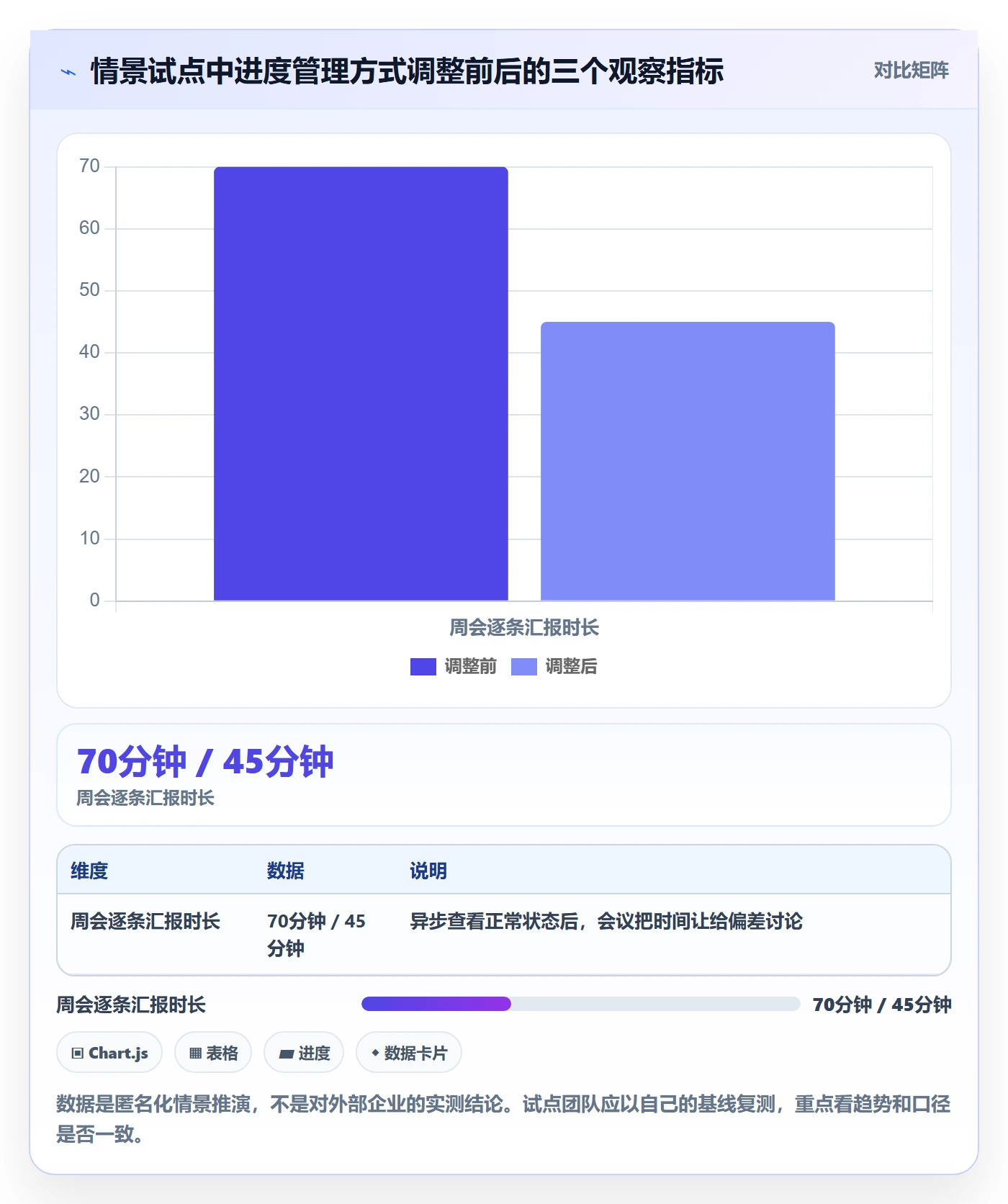Screen dimensions: 1008x1204
Task: Click the 70分钟 / 45分钟 value beside progress bar
Action: click(882, 1005)
